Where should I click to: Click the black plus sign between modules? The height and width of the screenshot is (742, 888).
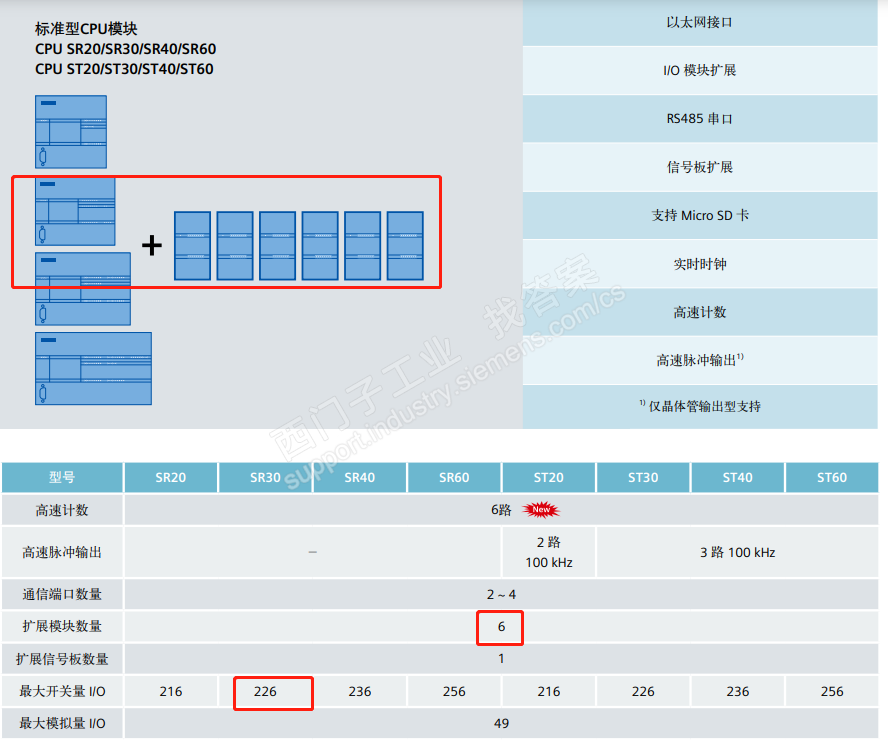coord(152,245)
